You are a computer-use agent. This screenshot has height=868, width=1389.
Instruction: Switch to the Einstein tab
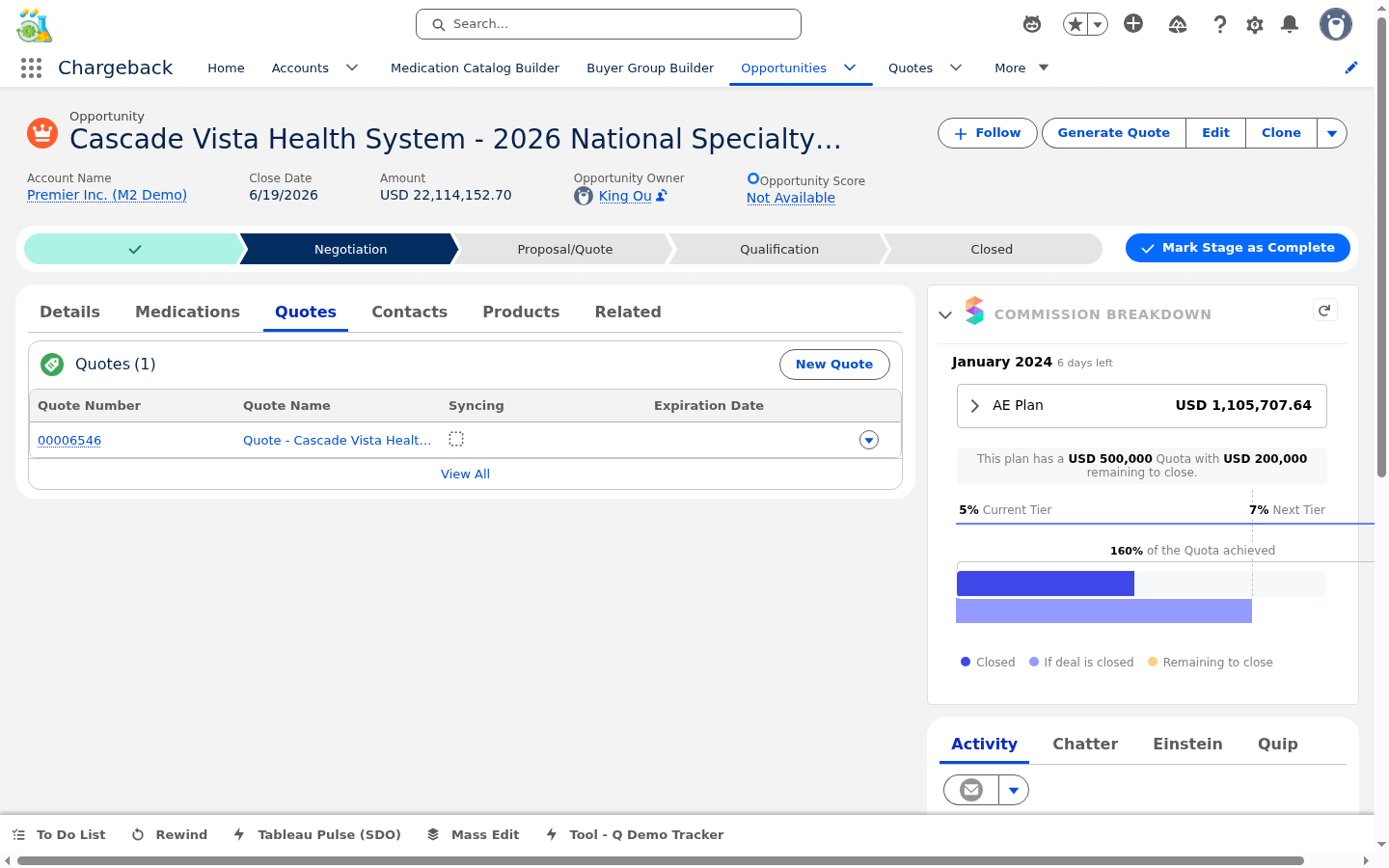pos(1187,744)
